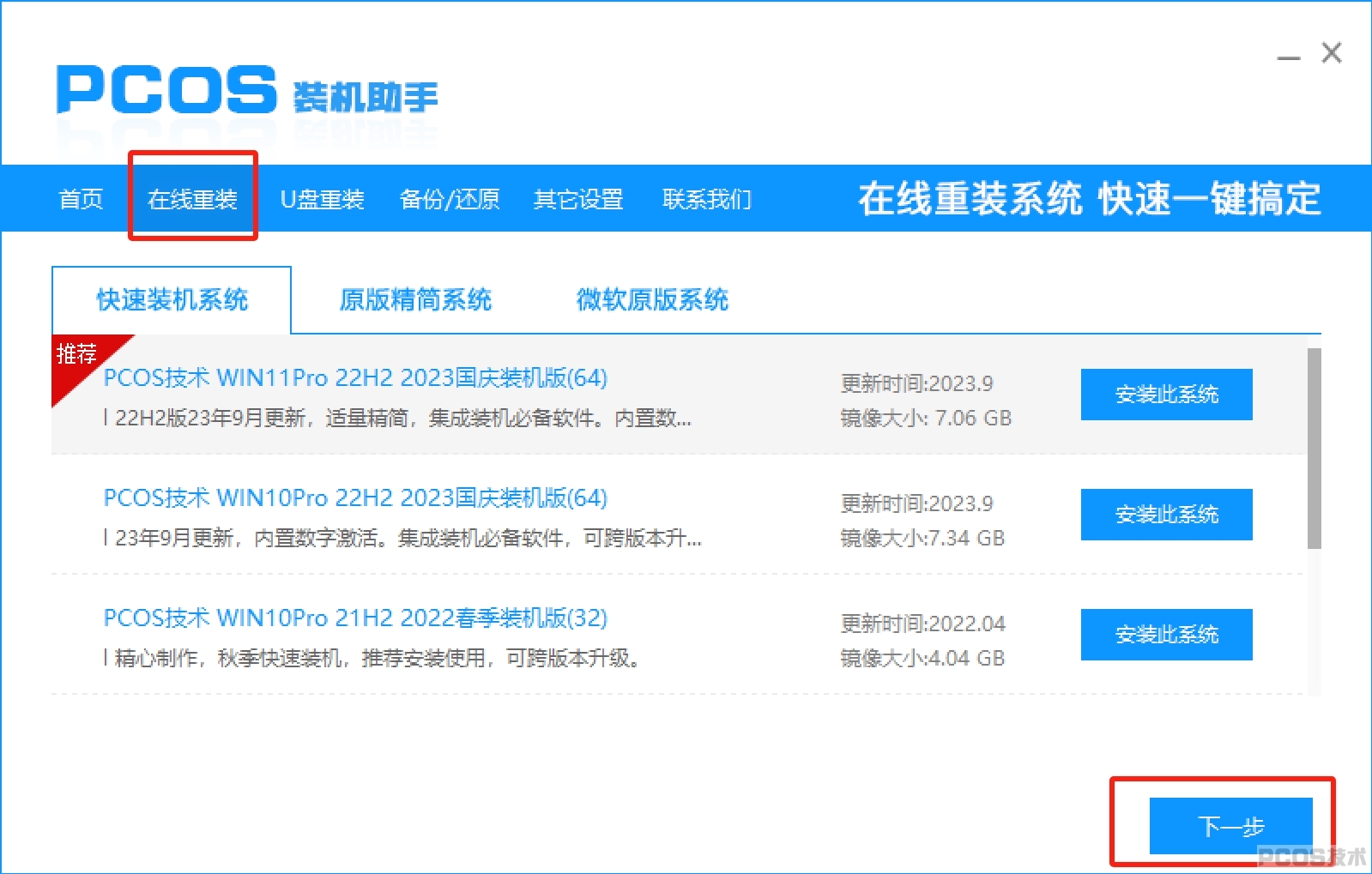Switch to 原版精简系统 tab
The height and width of the screenshot is (874, 1372).
point(415,299)
